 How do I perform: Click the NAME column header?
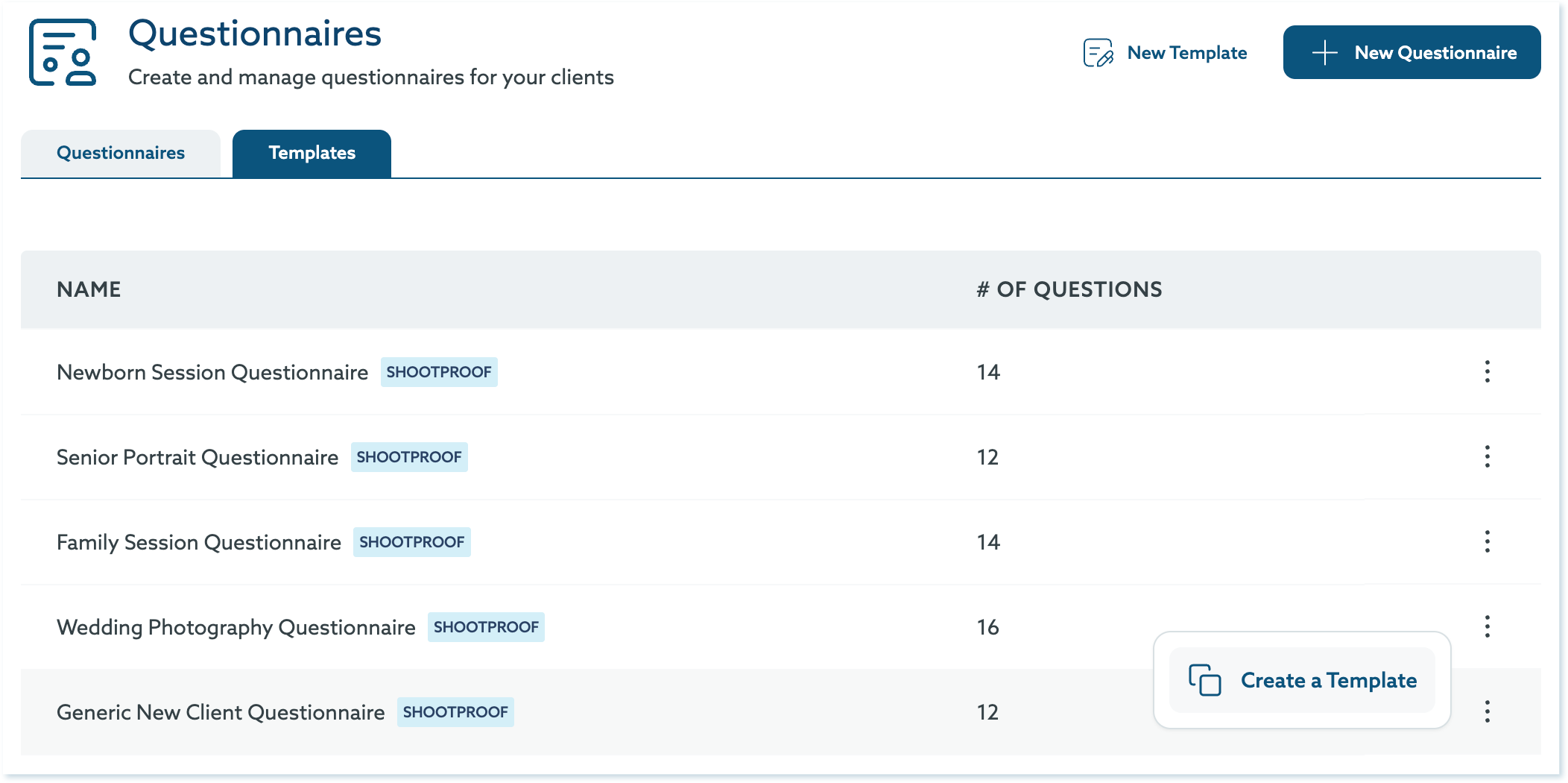coord(89,289)
